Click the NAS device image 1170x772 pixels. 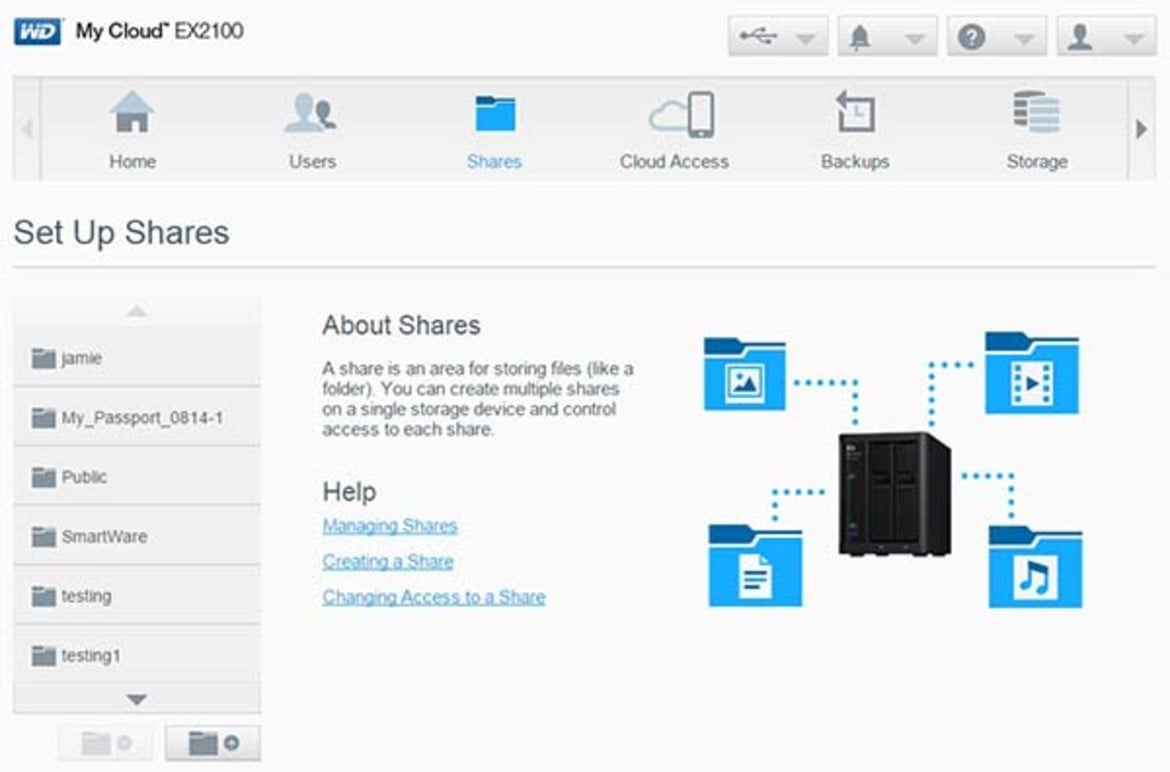[x=894, y=494]
